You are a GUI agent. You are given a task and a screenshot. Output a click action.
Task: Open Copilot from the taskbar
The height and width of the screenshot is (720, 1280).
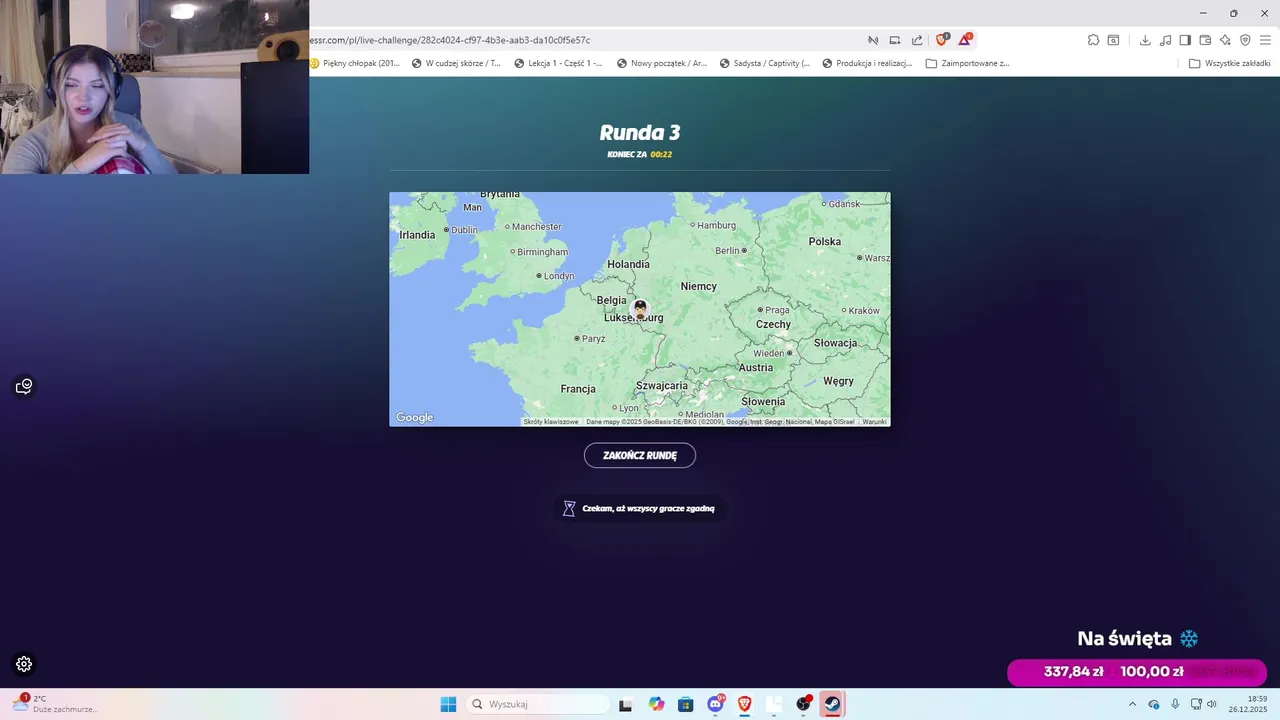pos(656,704)
